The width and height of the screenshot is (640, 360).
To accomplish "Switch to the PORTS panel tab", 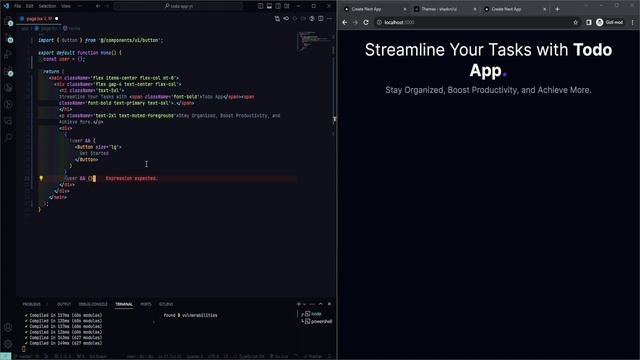I will tap(146, 304).
